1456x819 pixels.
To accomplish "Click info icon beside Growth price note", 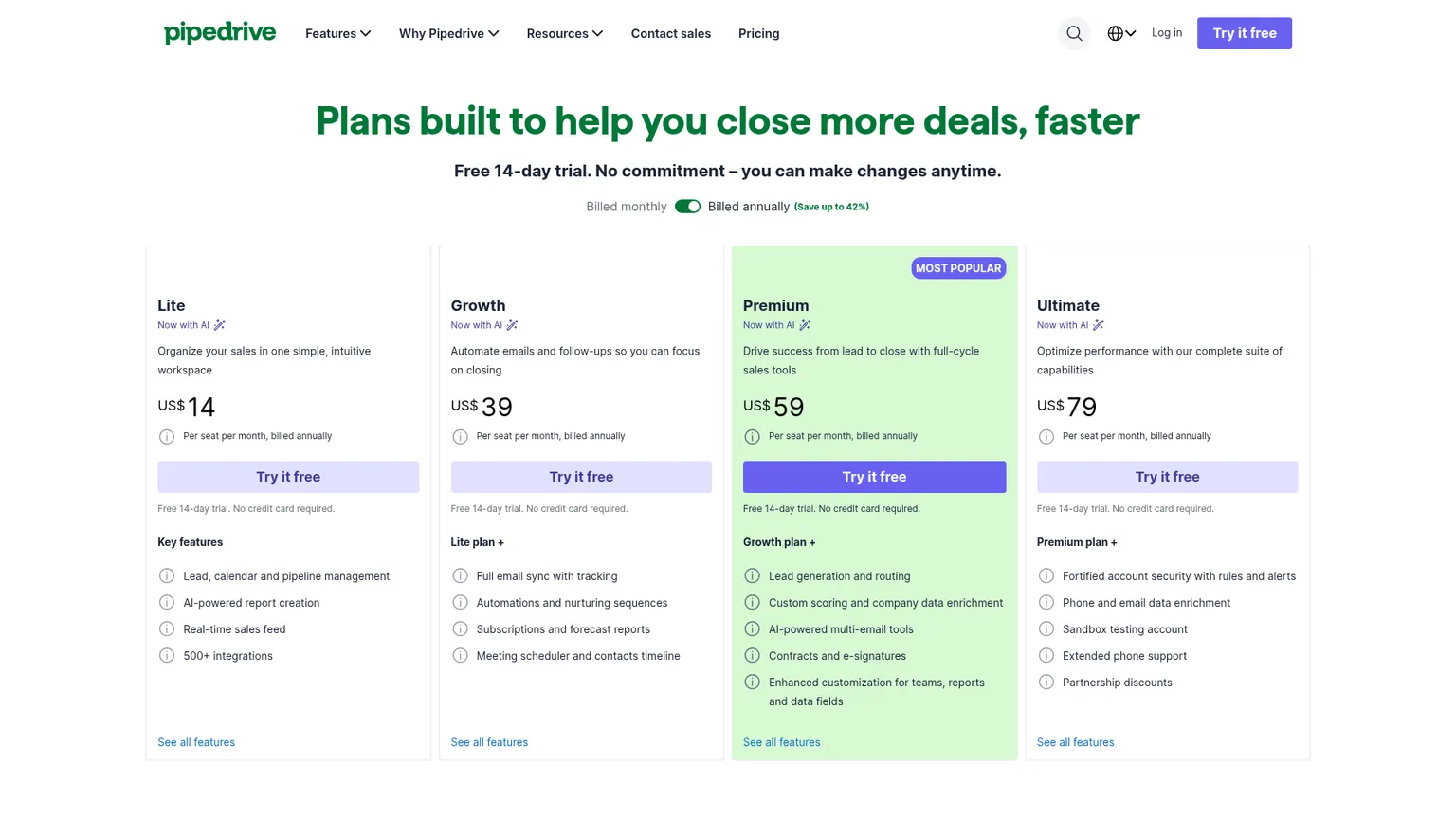I will 460,437.
